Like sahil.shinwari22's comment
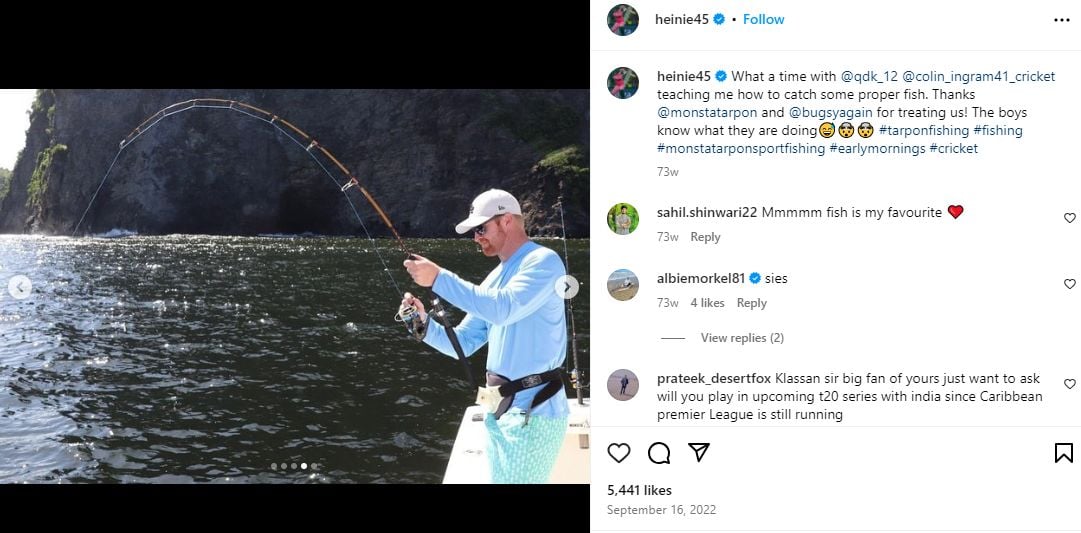Image resolution: width=1081 pixels, height=533 pixels. pyautogui.click(x=1069, y=218)
